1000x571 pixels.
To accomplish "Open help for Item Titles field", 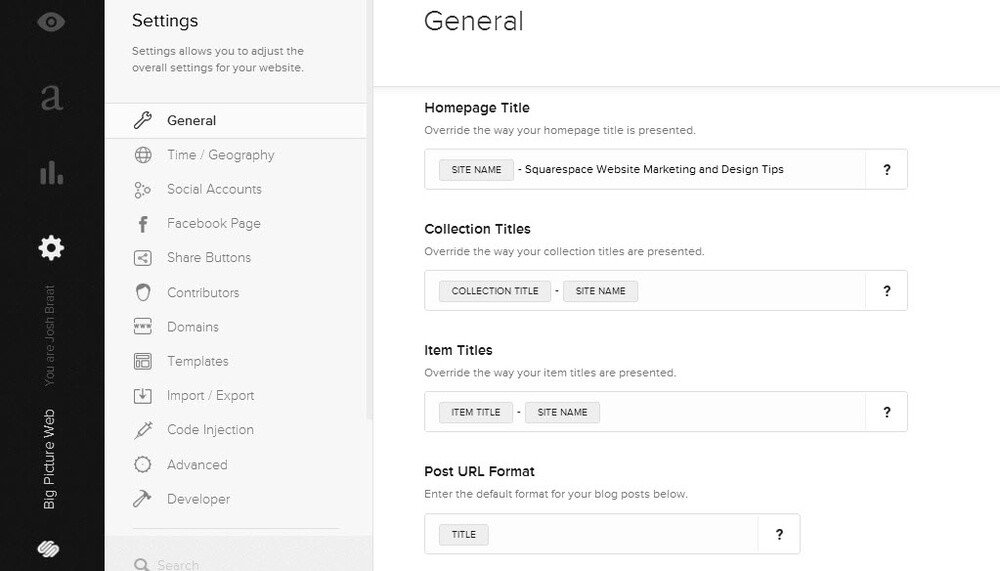I will click(886, 412).
